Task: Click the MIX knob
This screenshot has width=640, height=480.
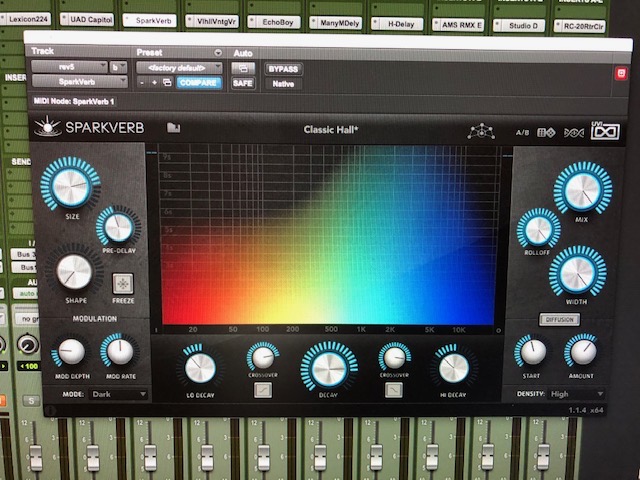Action: (582, 189)
